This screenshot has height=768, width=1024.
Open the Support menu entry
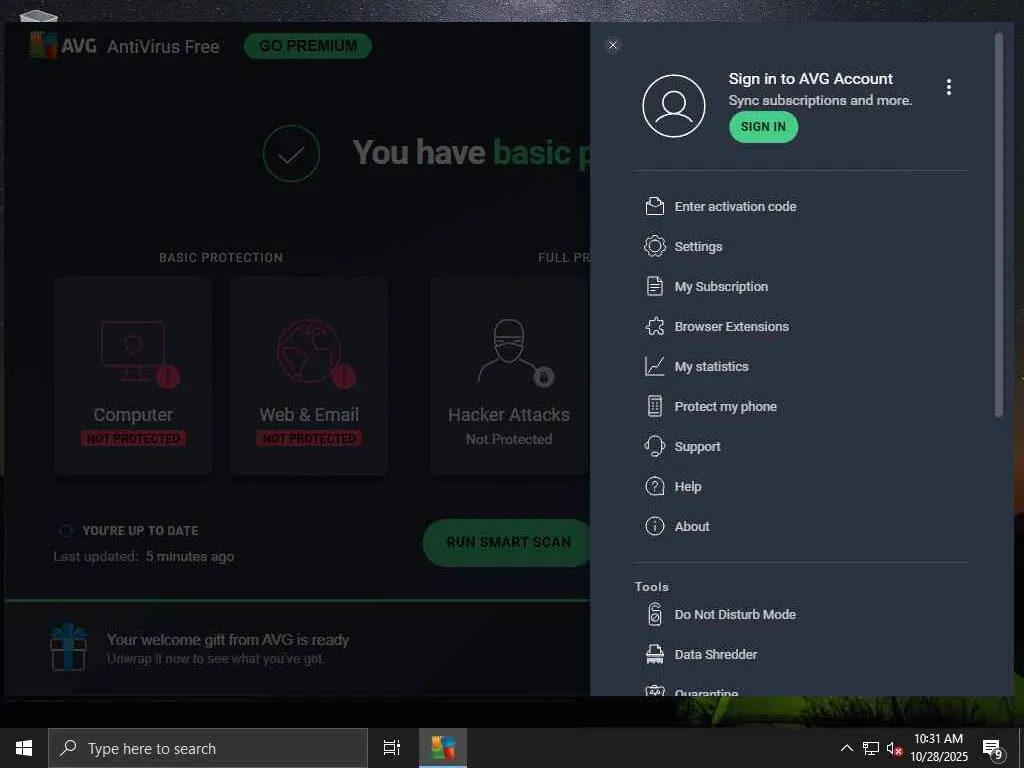tap(697, 446)
